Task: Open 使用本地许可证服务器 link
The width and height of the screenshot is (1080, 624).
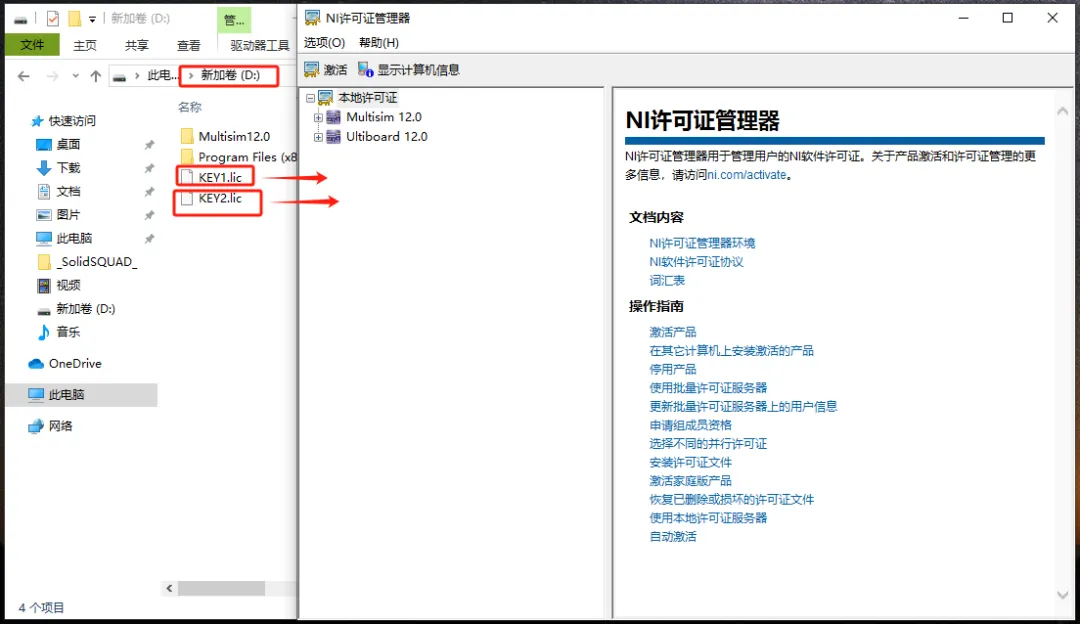Action: click(708, 518)
